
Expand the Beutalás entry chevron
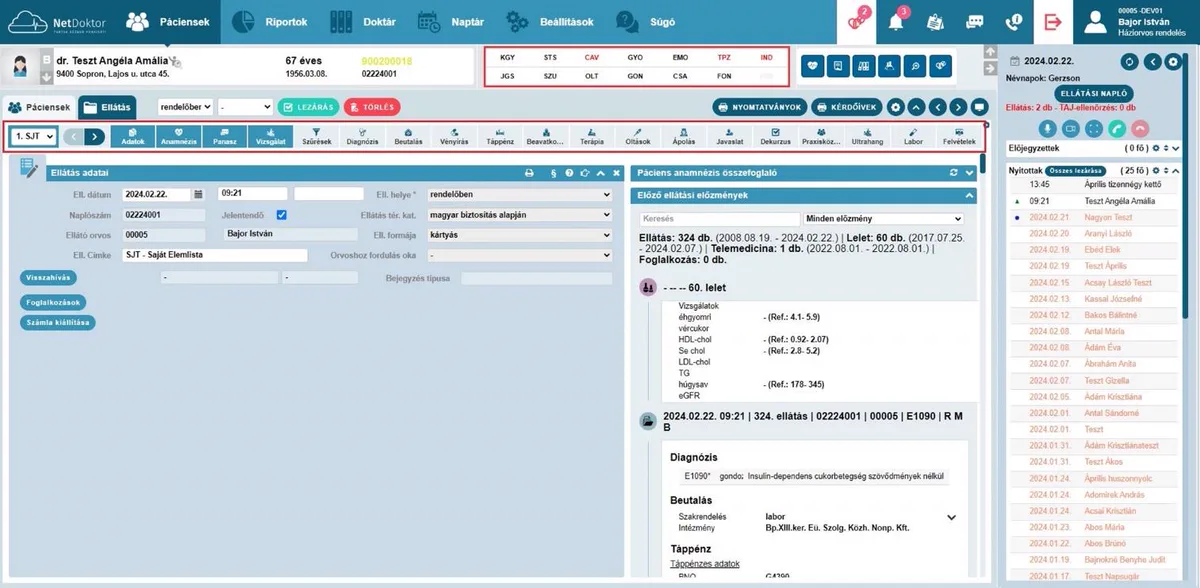pyautogui.click(x=951, y=517)
